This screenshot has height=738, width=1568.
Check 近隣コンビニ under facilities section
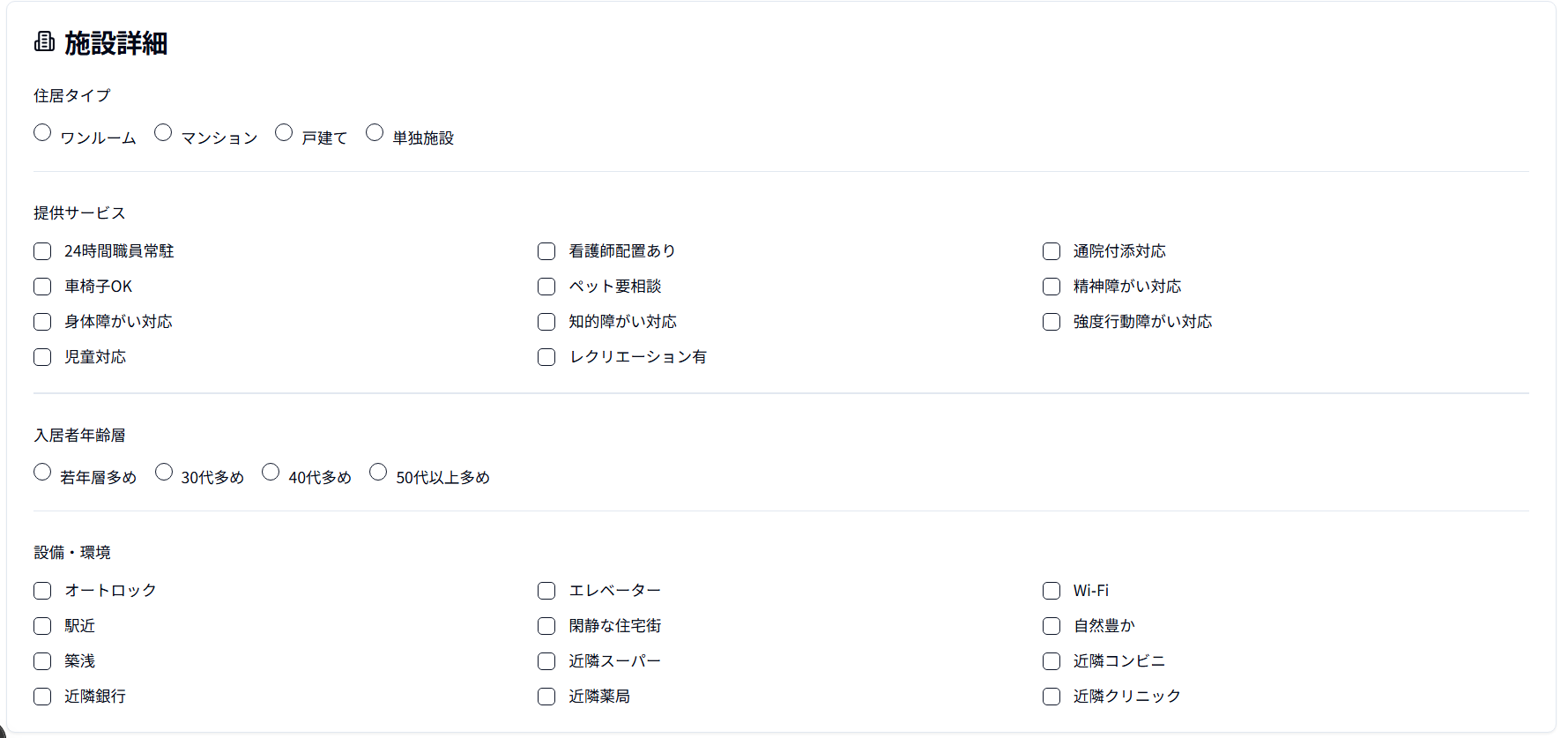tap(1051, 660)
